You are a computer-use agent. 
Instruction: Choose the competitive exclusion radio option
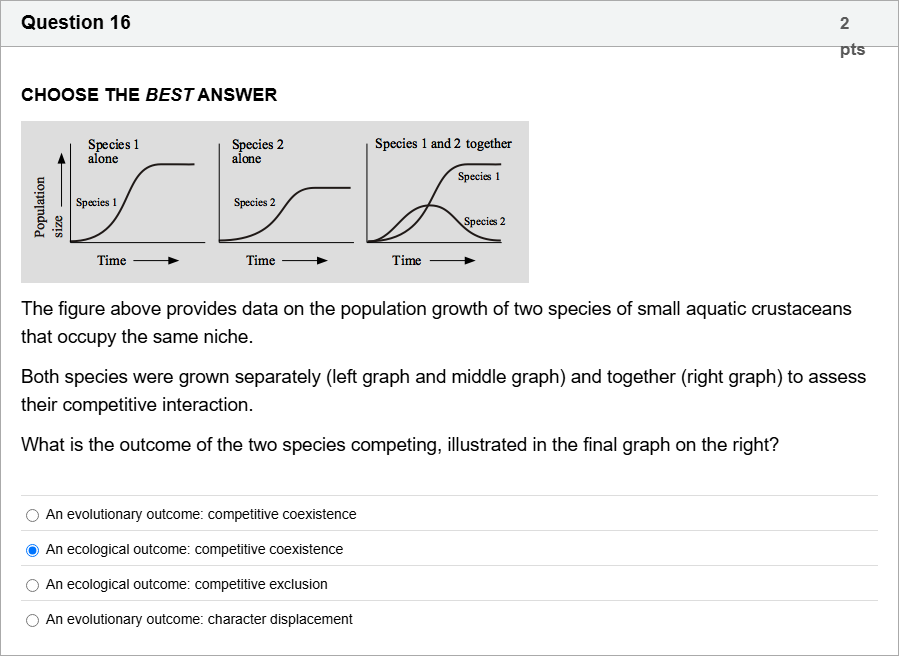(33, 585)
